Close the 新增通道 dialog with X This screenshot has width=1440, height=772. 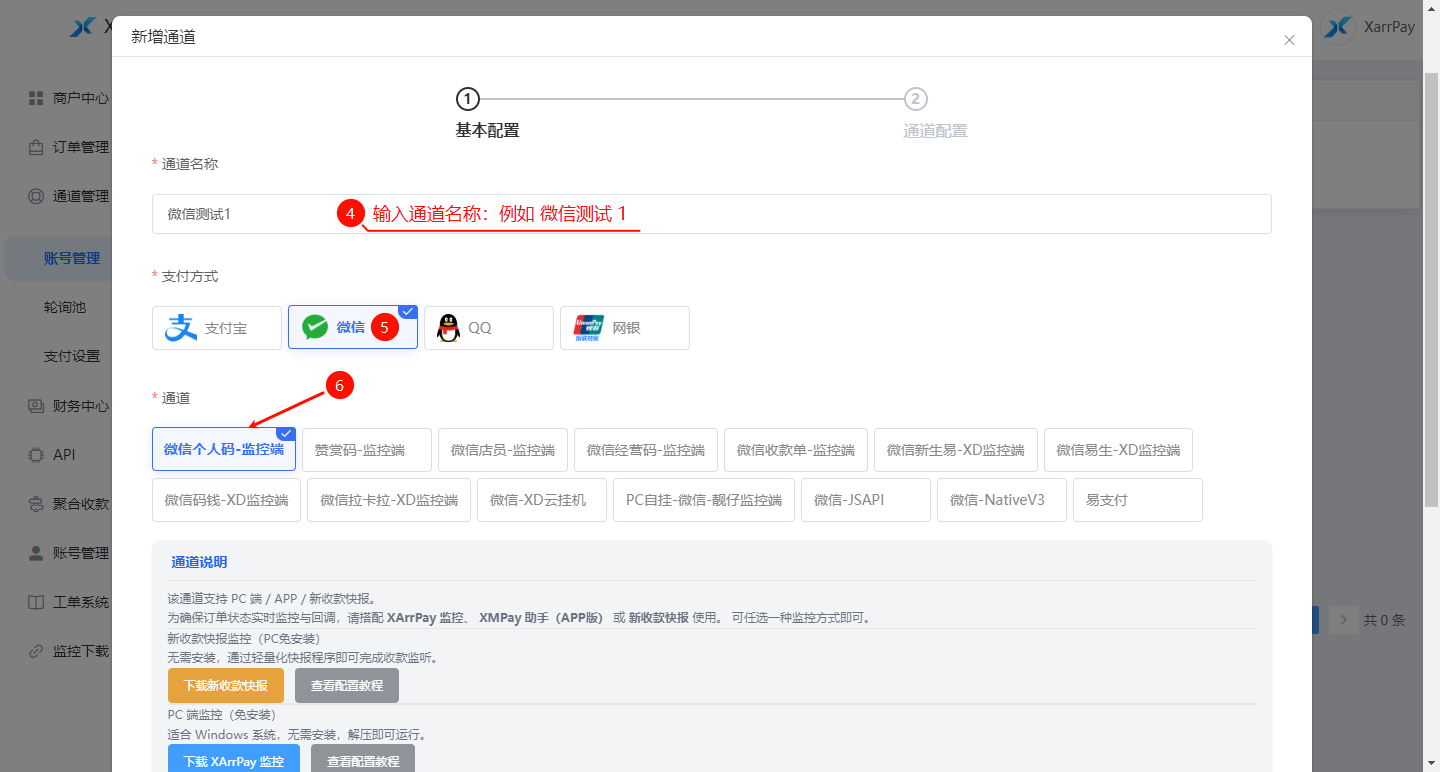(1289, 40)
